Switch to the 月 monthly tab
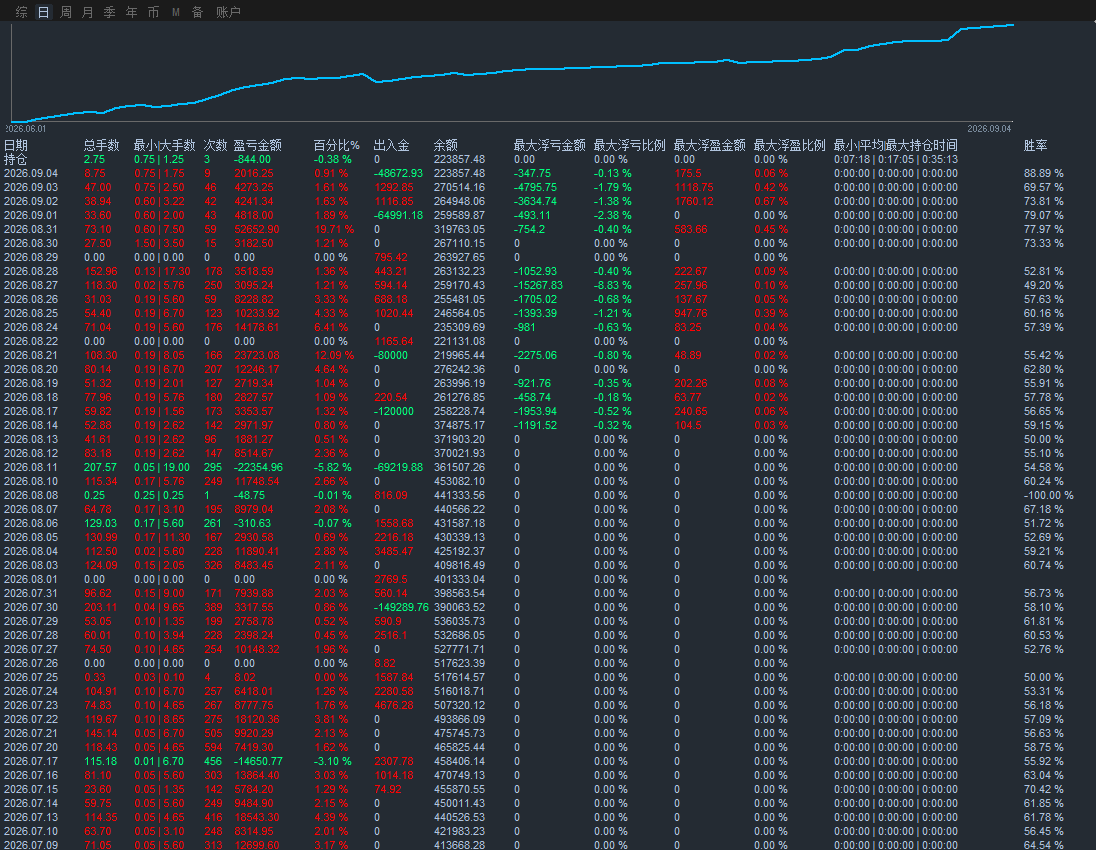1096x850 pixels. click(87, 12)
